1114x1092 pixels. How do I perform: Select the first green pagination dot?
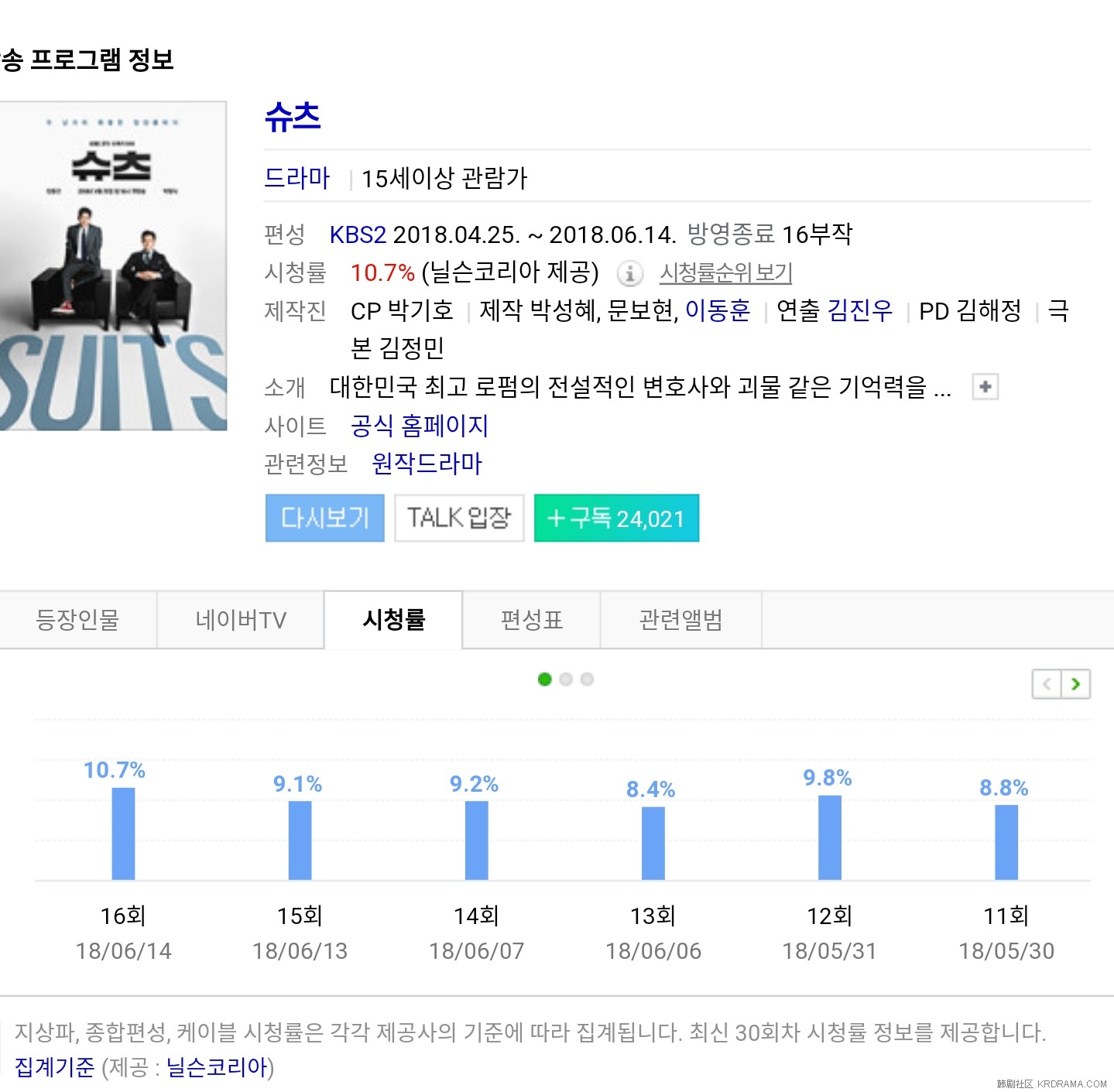pos(544,680)
